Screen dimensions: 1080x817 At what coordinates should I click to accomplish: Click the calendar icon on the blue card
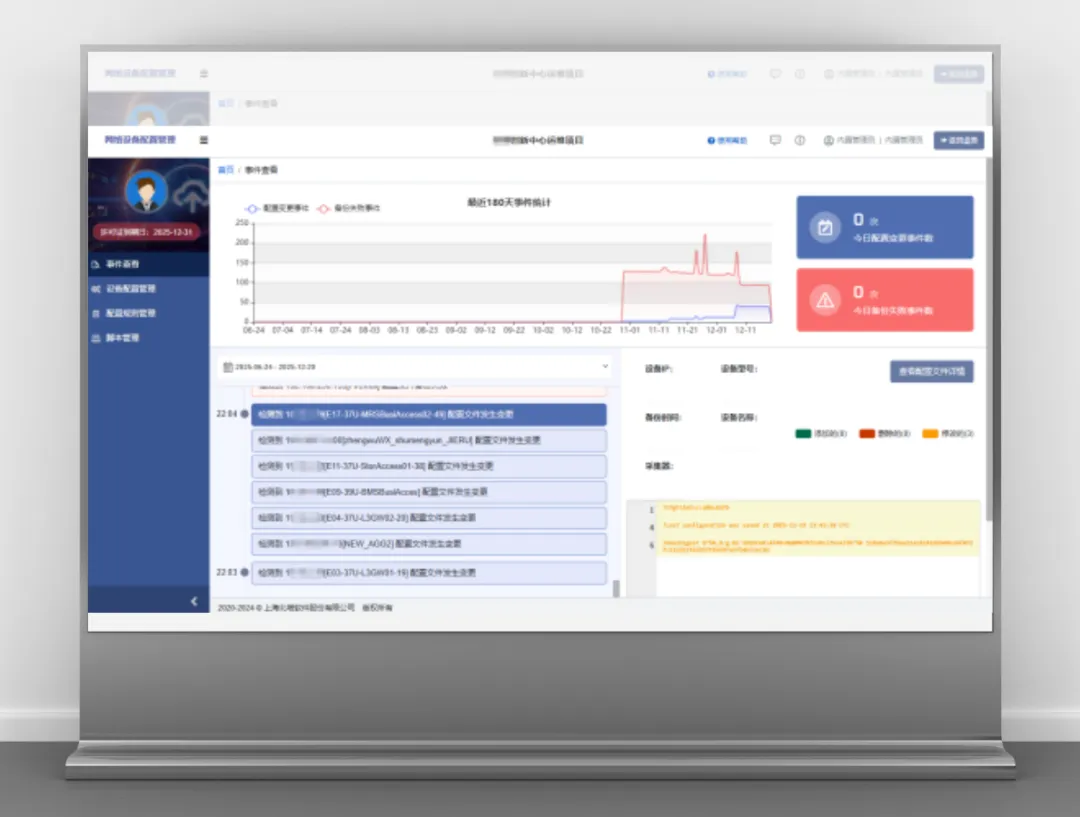tap(824, 227)
